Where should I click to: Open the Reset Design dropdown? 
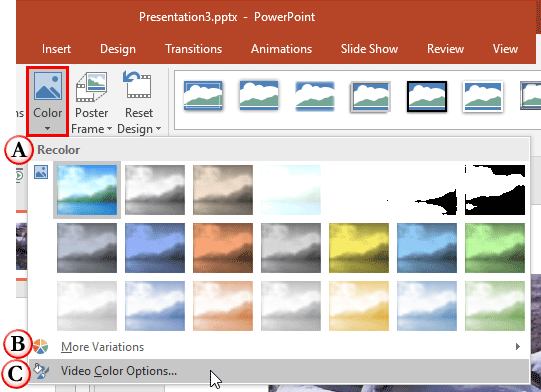tap(139, 102)
